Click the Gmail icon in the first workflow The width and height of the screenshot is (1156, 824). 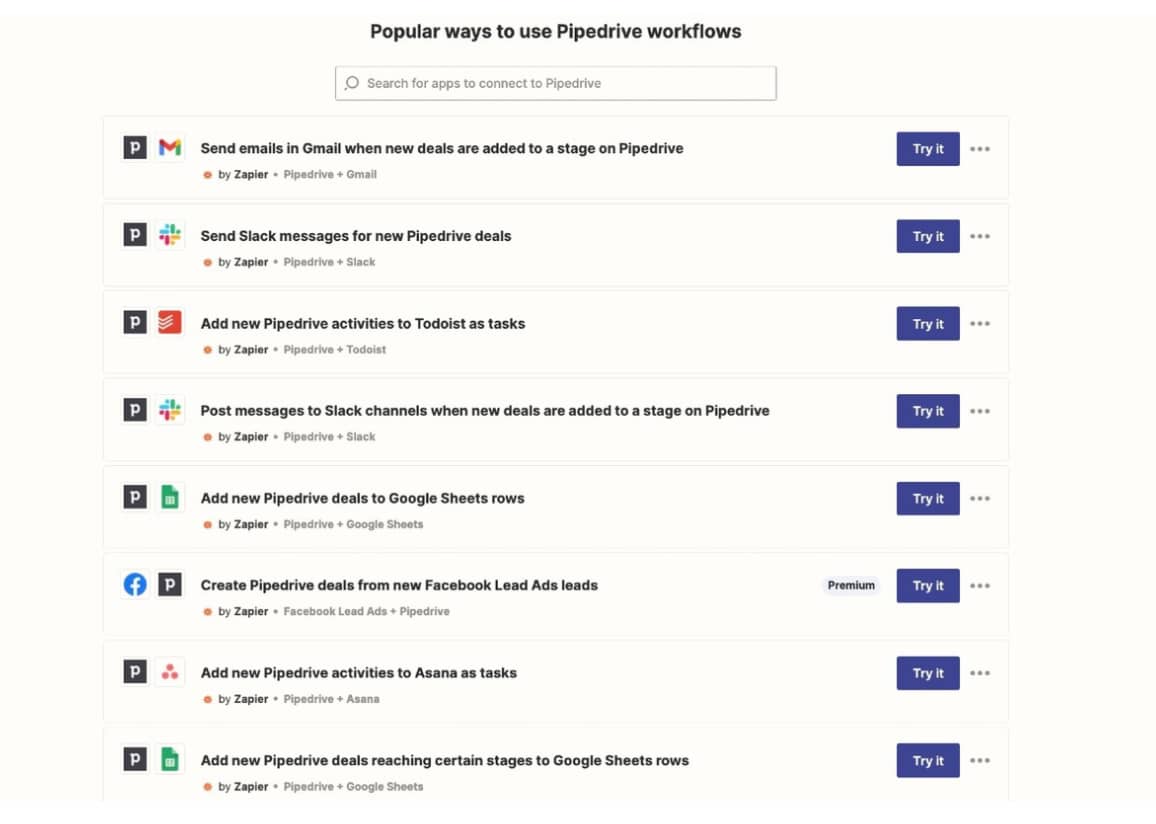point(169,147)
